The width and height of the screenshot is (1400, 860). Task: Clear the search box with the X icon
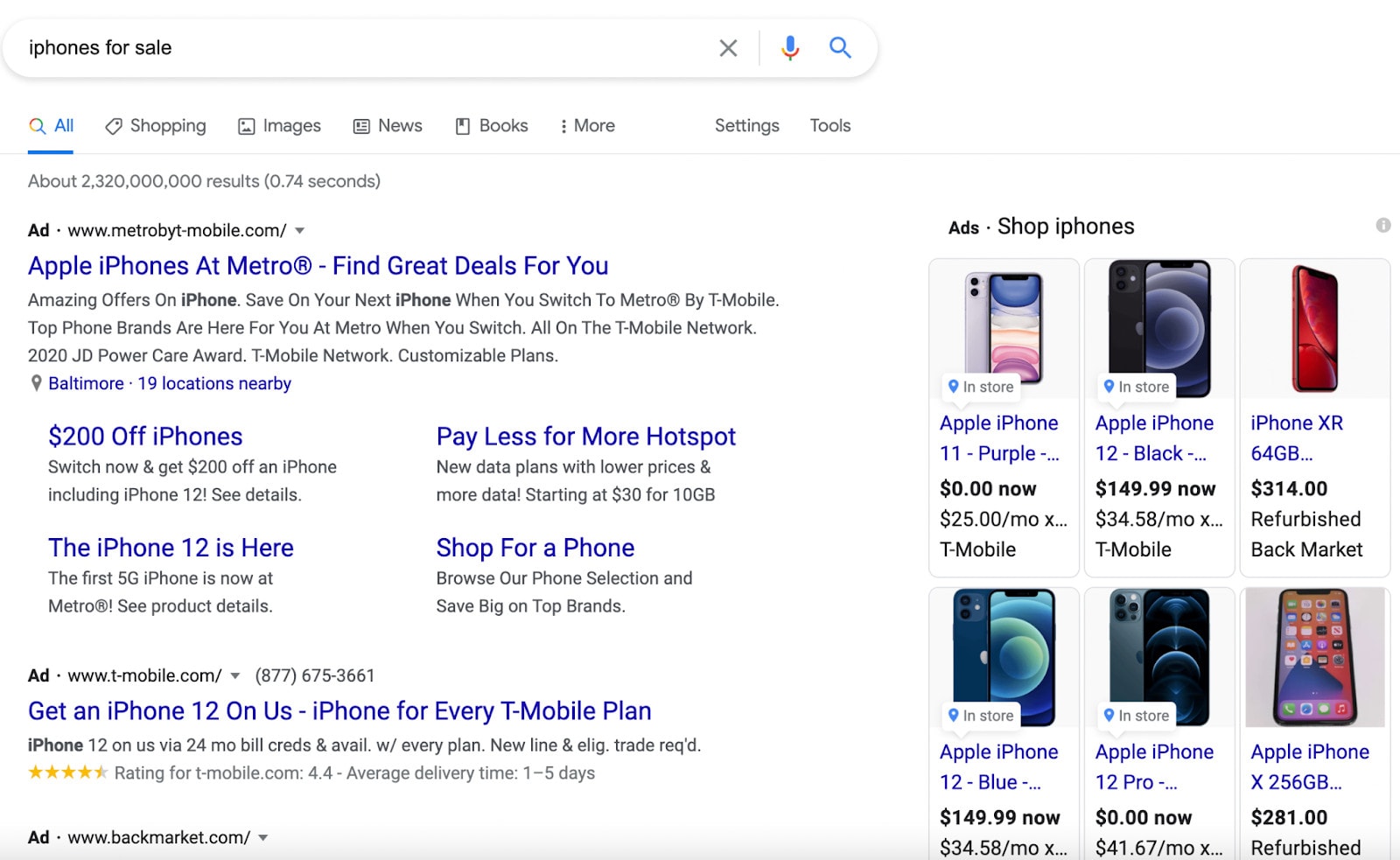(x=728, y=48)
